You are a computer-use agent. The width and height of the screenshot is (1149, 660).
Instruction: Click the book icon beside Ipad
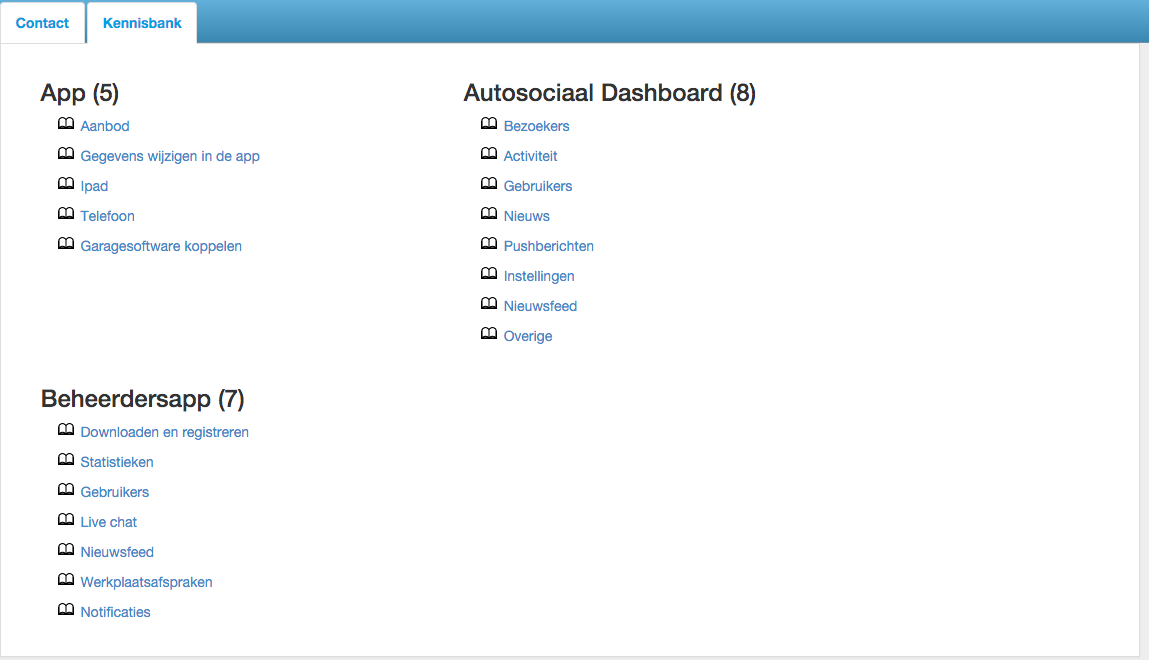point(66,184)
